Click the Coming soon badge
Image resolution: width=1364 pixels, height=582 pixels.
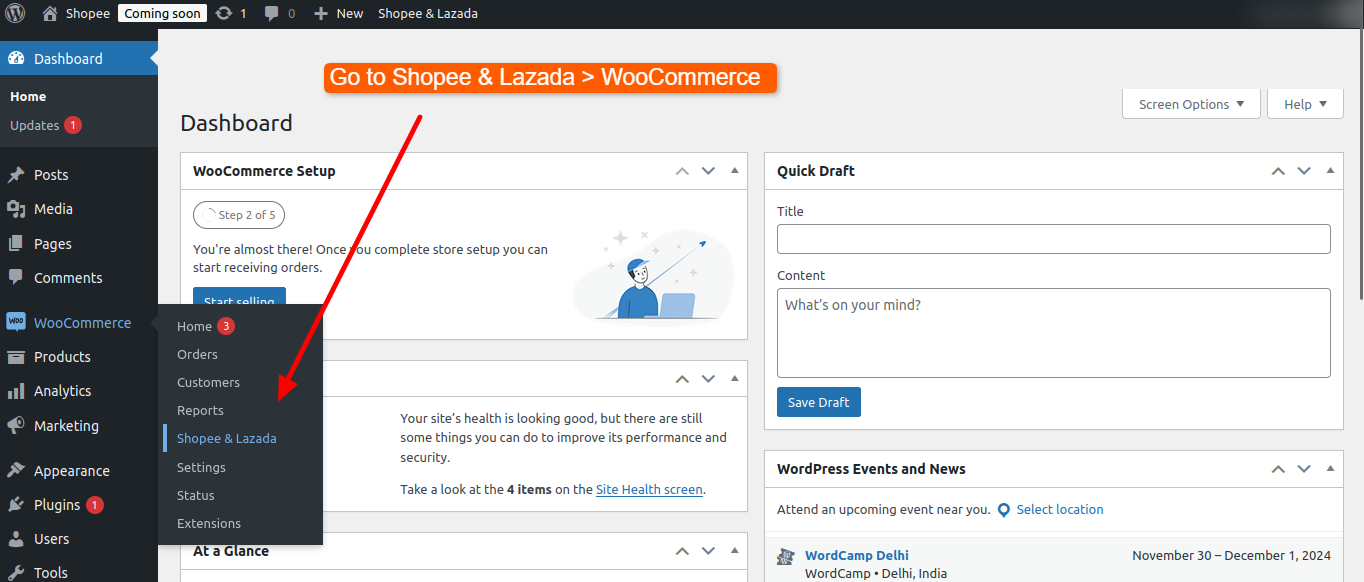pos(162,14)
